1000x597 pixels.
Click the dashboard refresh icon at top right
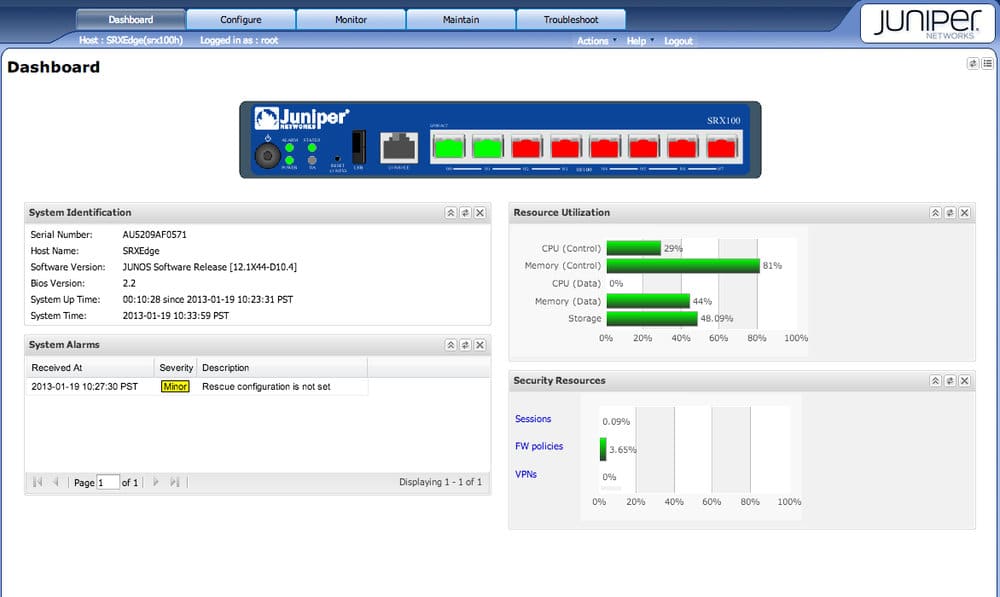tap(973, 63)
